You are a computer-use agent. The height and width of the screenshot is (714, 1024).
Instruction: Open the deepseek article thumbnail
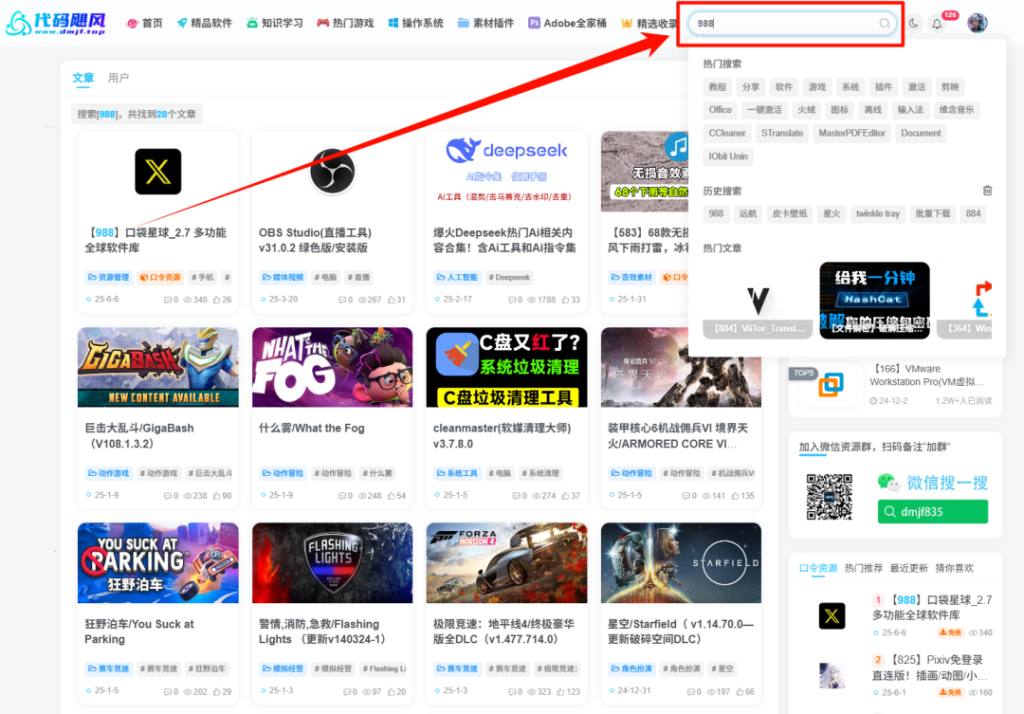pyautogui.click(x=506, y=171)
